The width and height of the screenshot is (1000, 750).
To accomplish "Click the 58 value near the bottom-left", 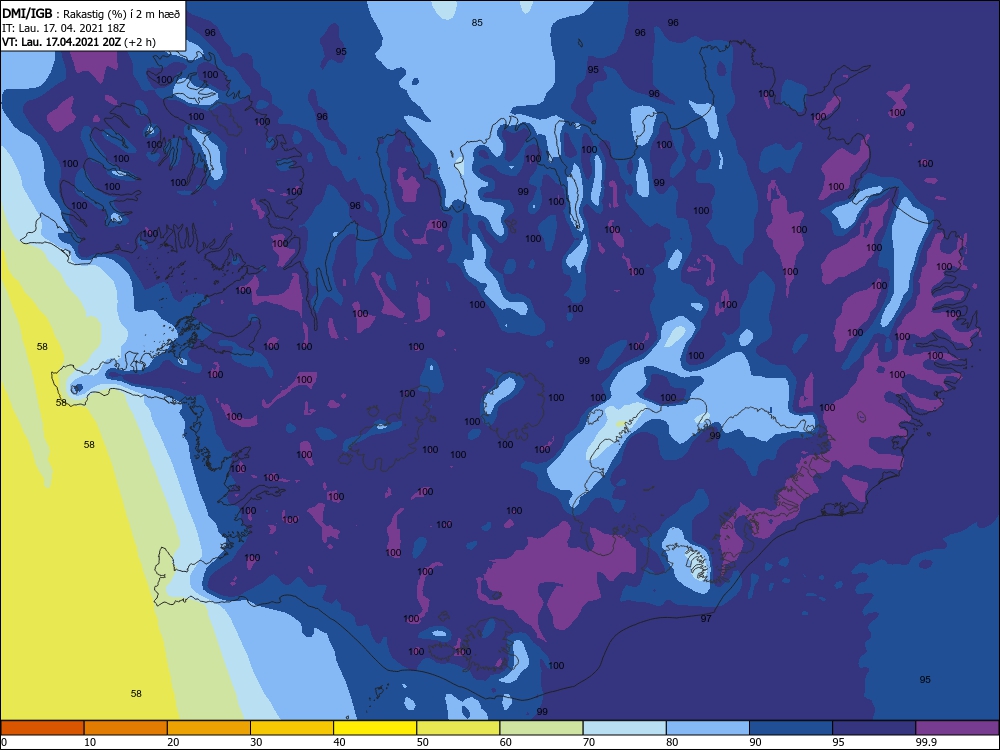I will (x=136, y=693).
